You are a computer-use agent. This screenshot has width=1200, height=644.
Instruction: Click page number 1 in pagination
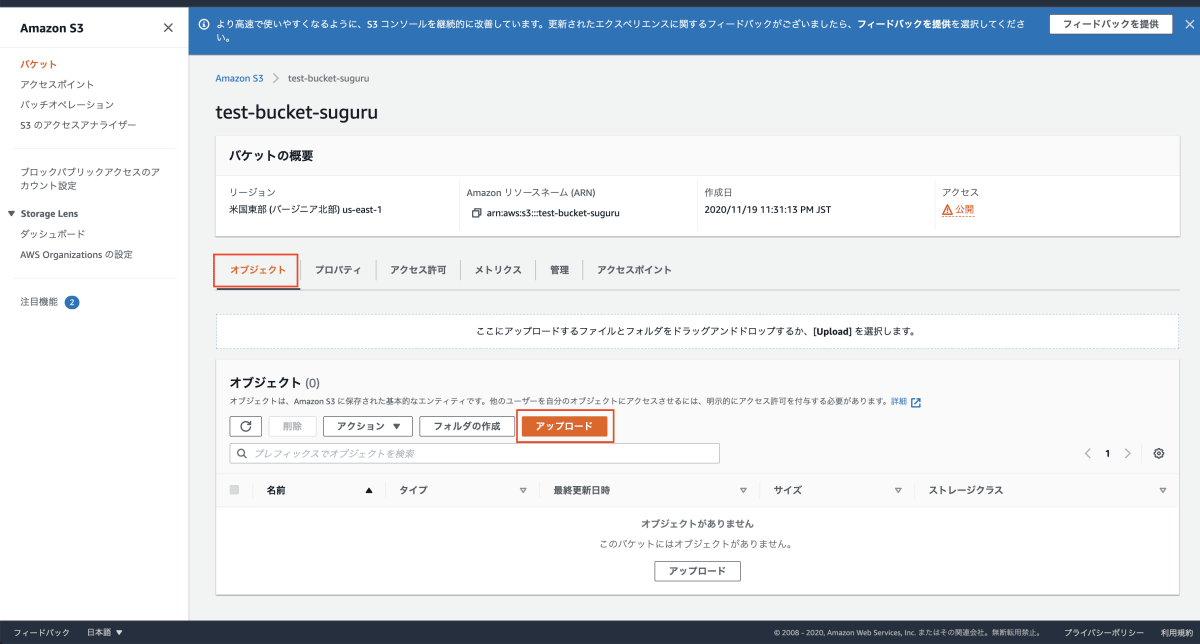[1108, 453]
